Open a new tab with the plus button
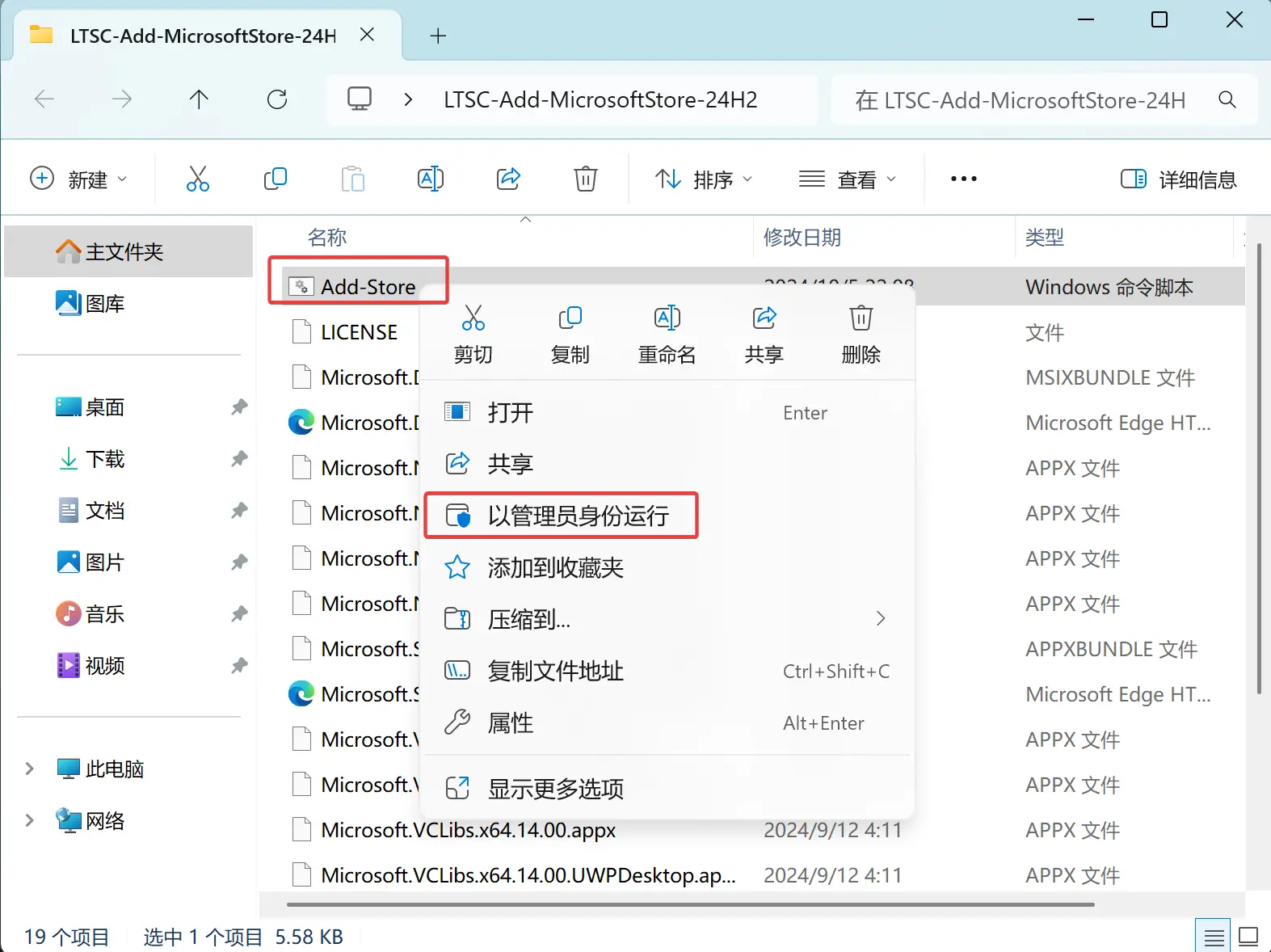Image resolution: width=1271 pixels, height=952 pixels. pos(438,36)
